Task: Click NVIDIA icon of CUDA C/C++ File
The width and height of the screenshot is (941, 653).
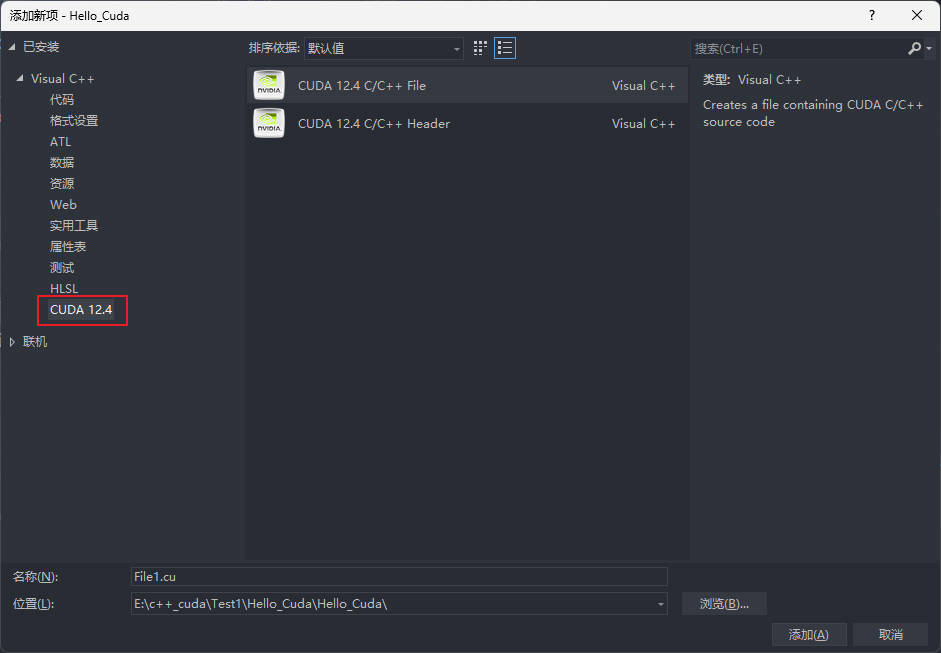Action: pyautogui.click(x=269, y=85)
